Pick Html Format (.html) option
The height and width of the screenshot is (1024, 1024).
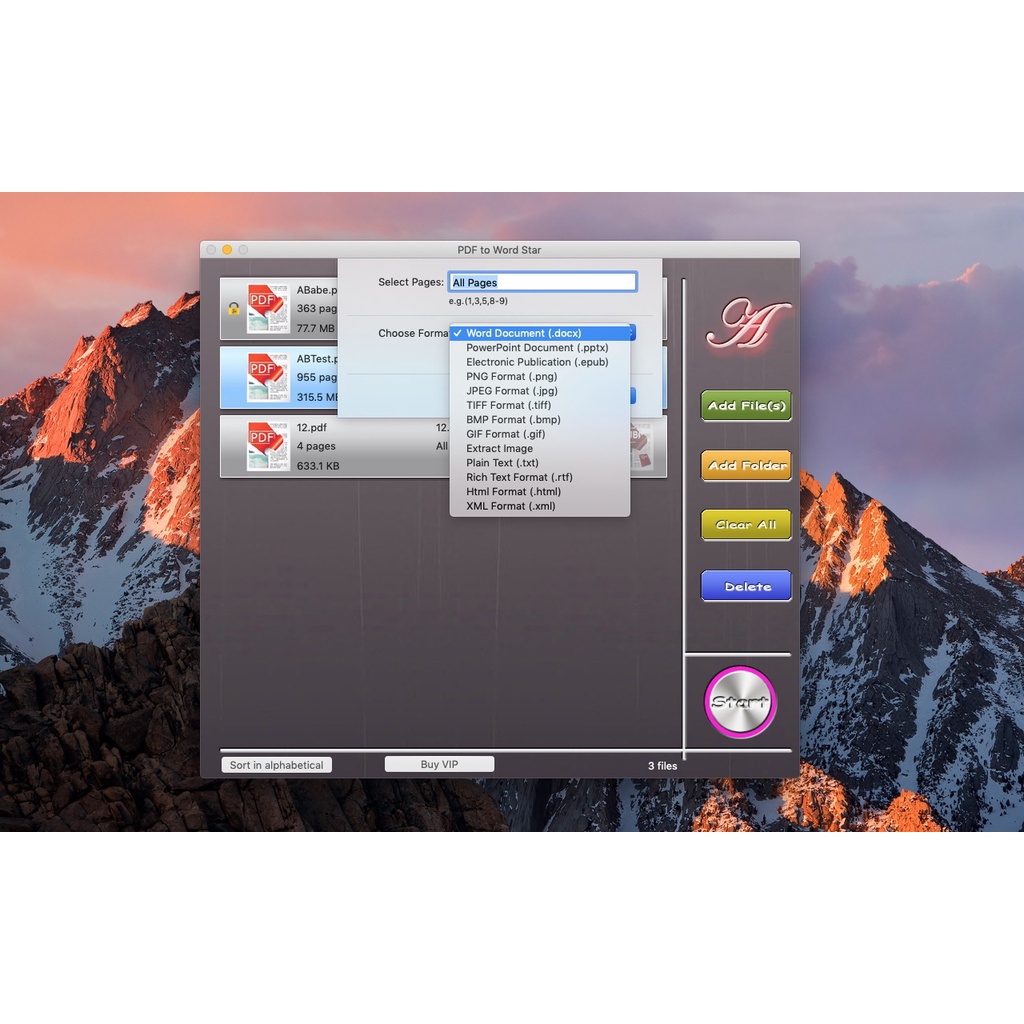pyautogui.click(x=539, y=491)
